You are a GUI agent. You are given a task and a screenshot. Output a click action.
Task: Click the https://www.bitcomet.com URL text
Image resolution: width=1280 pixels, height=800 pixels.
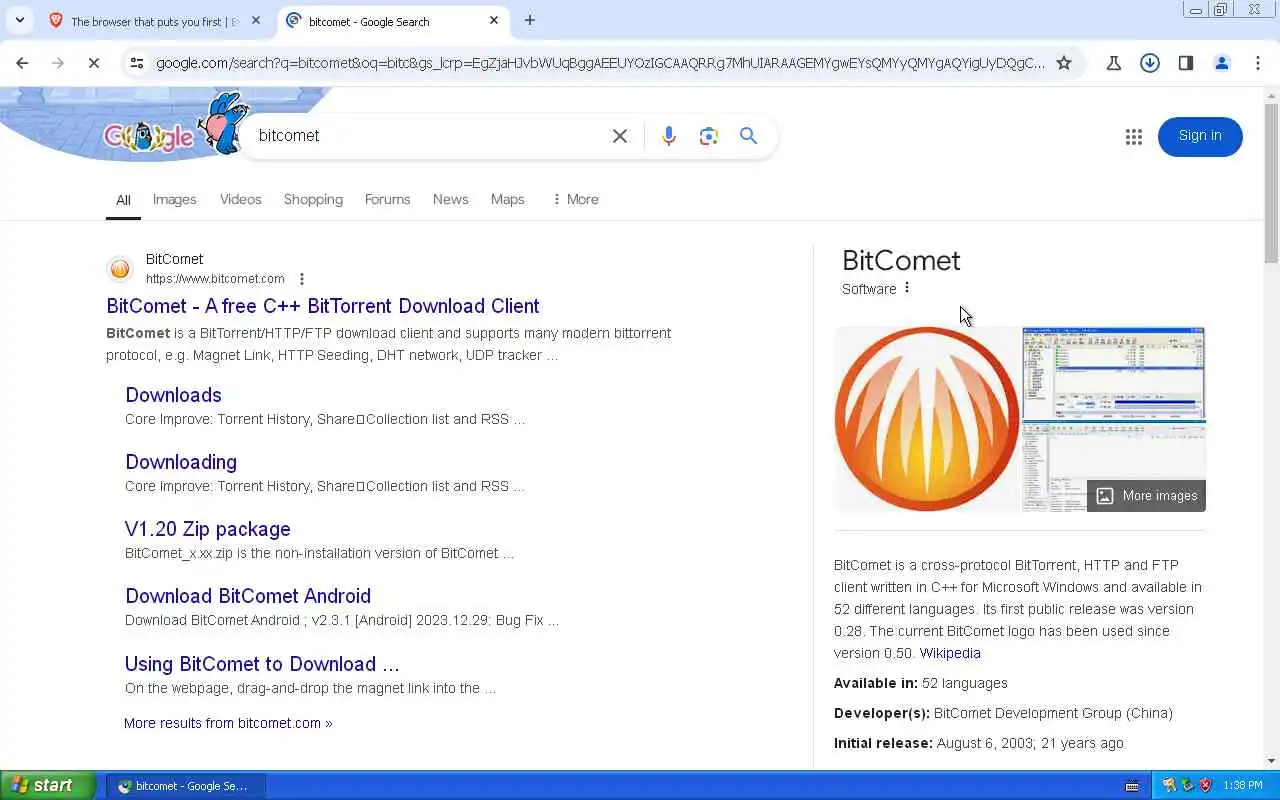tap(215, 279)
